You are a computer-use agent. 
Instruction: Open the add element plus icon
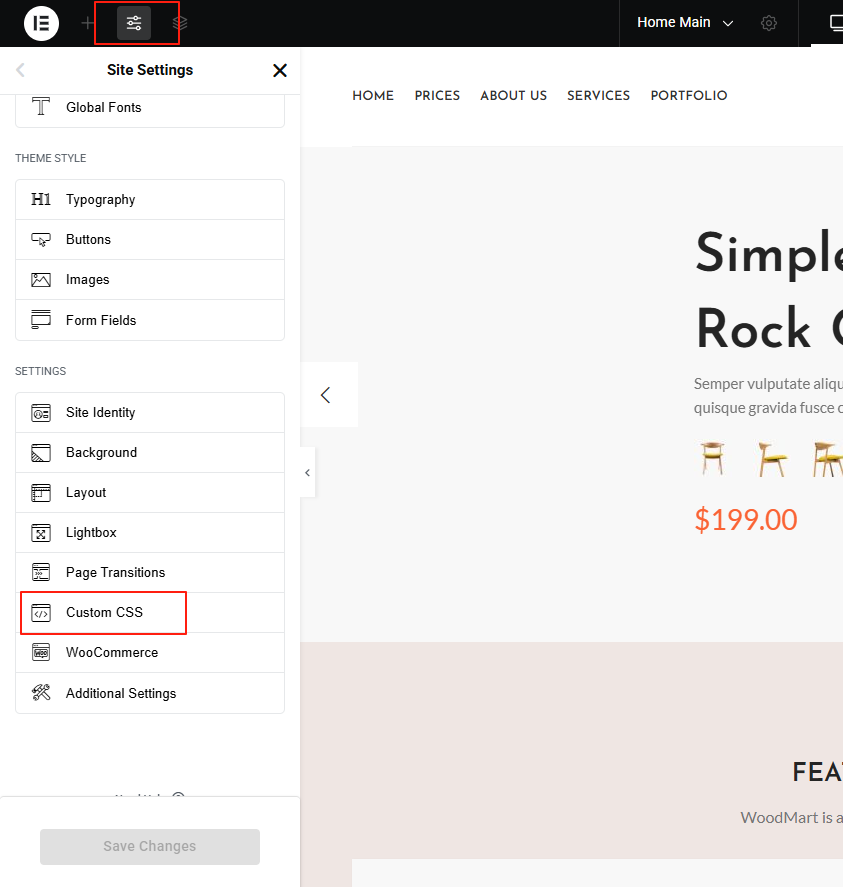(88, 23)
